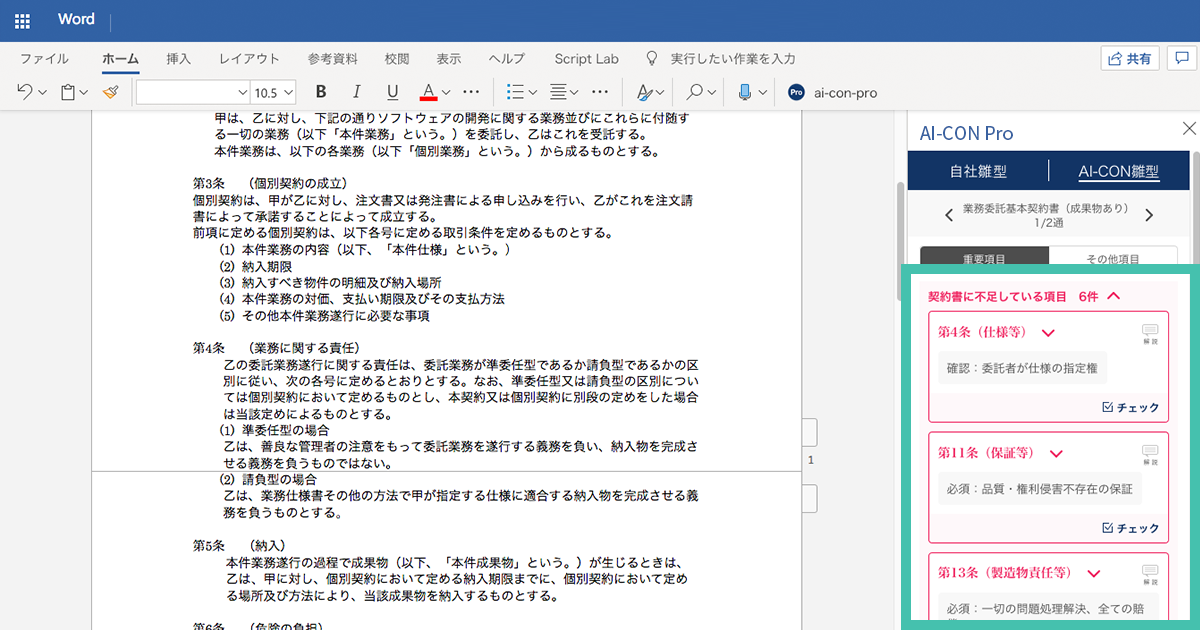
Task: Switch to the レイアウト tab
Action: coord(249,59)
